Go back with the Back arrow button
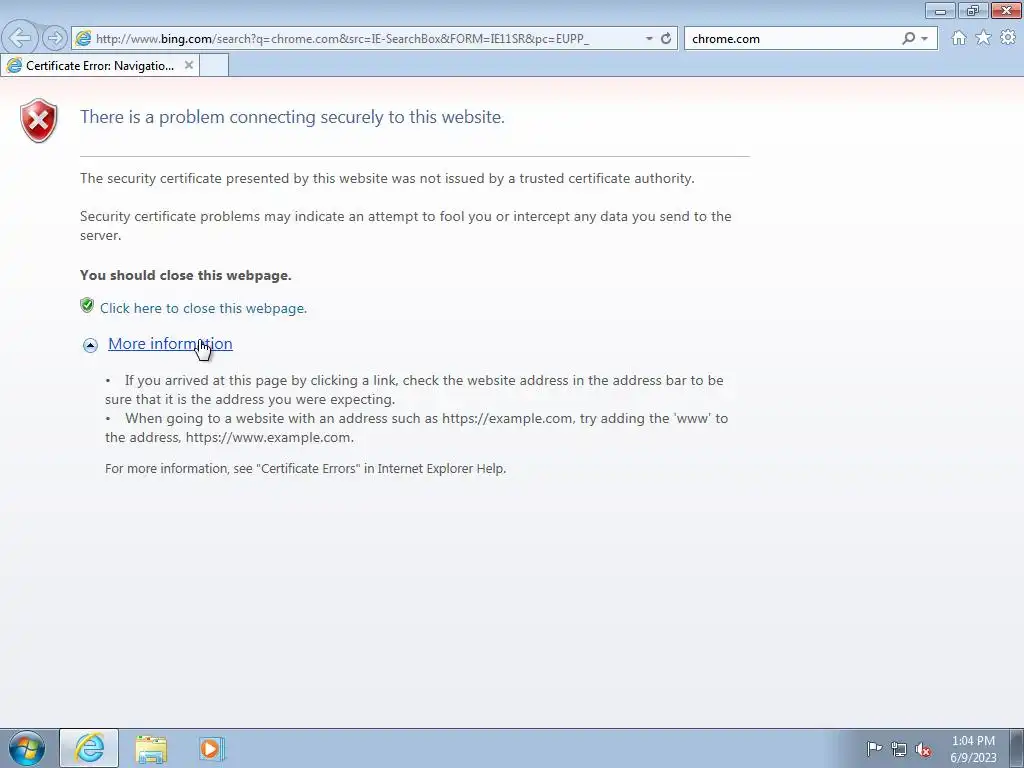 pos(20,38)
